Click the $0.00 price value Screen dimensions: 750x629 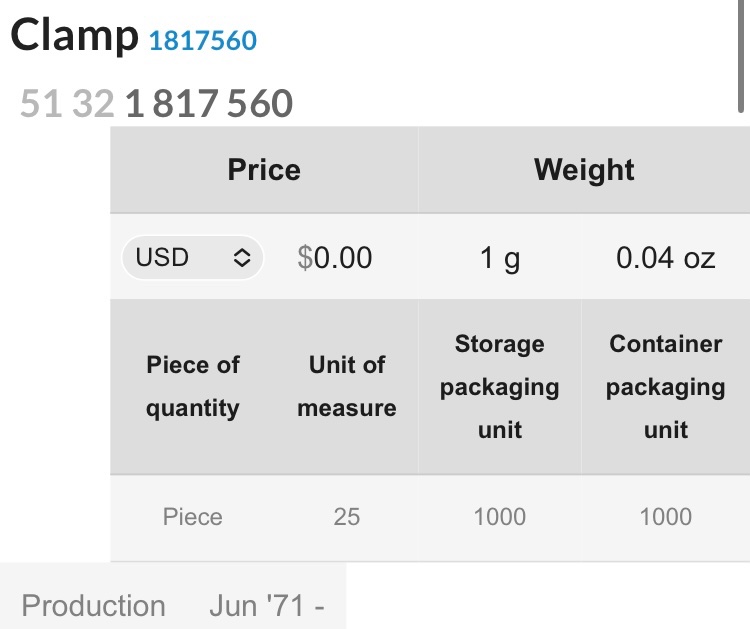[334, 257]
